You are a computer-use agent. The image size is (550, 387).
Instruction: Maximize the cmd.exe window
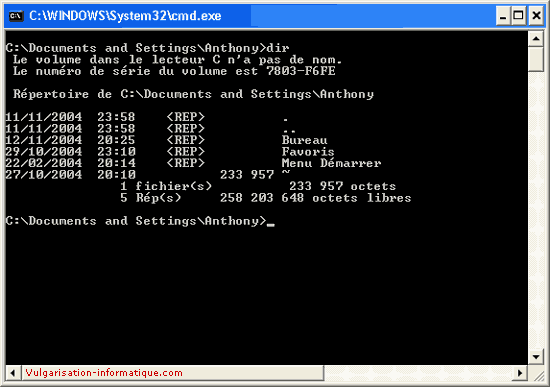click(x=519, y=16)
